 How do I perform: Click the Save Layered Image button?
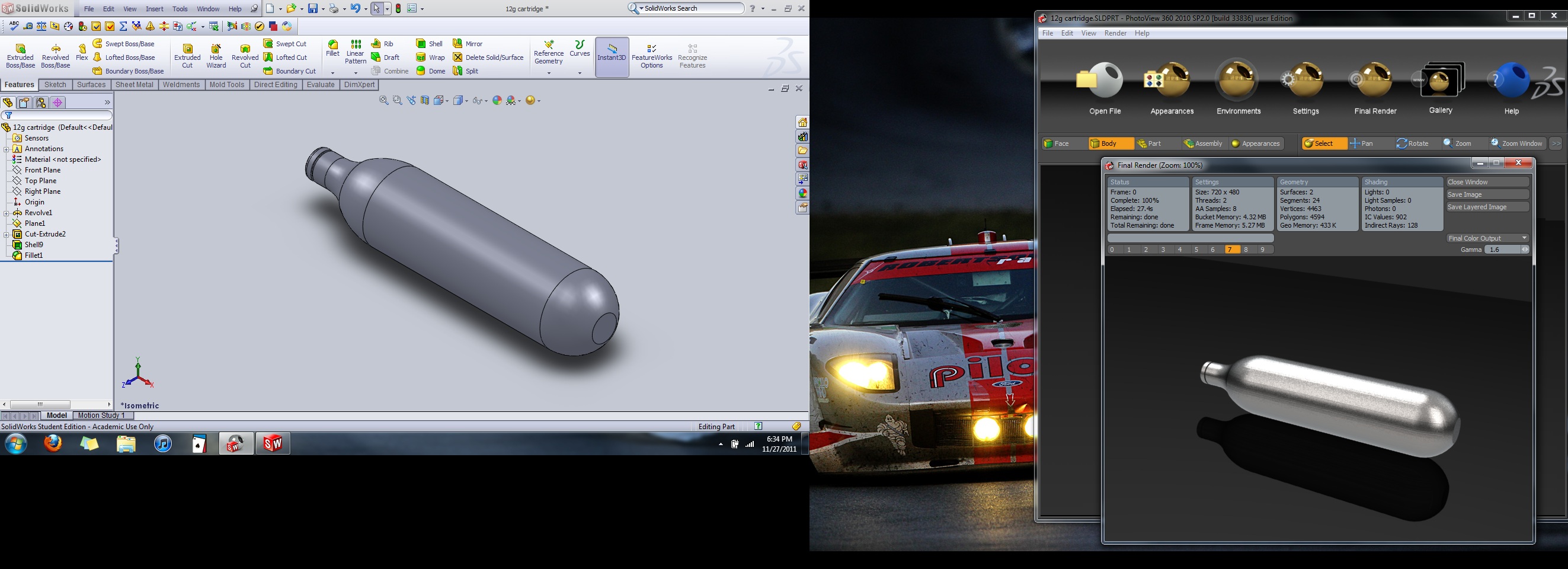tap(1487, 207)
